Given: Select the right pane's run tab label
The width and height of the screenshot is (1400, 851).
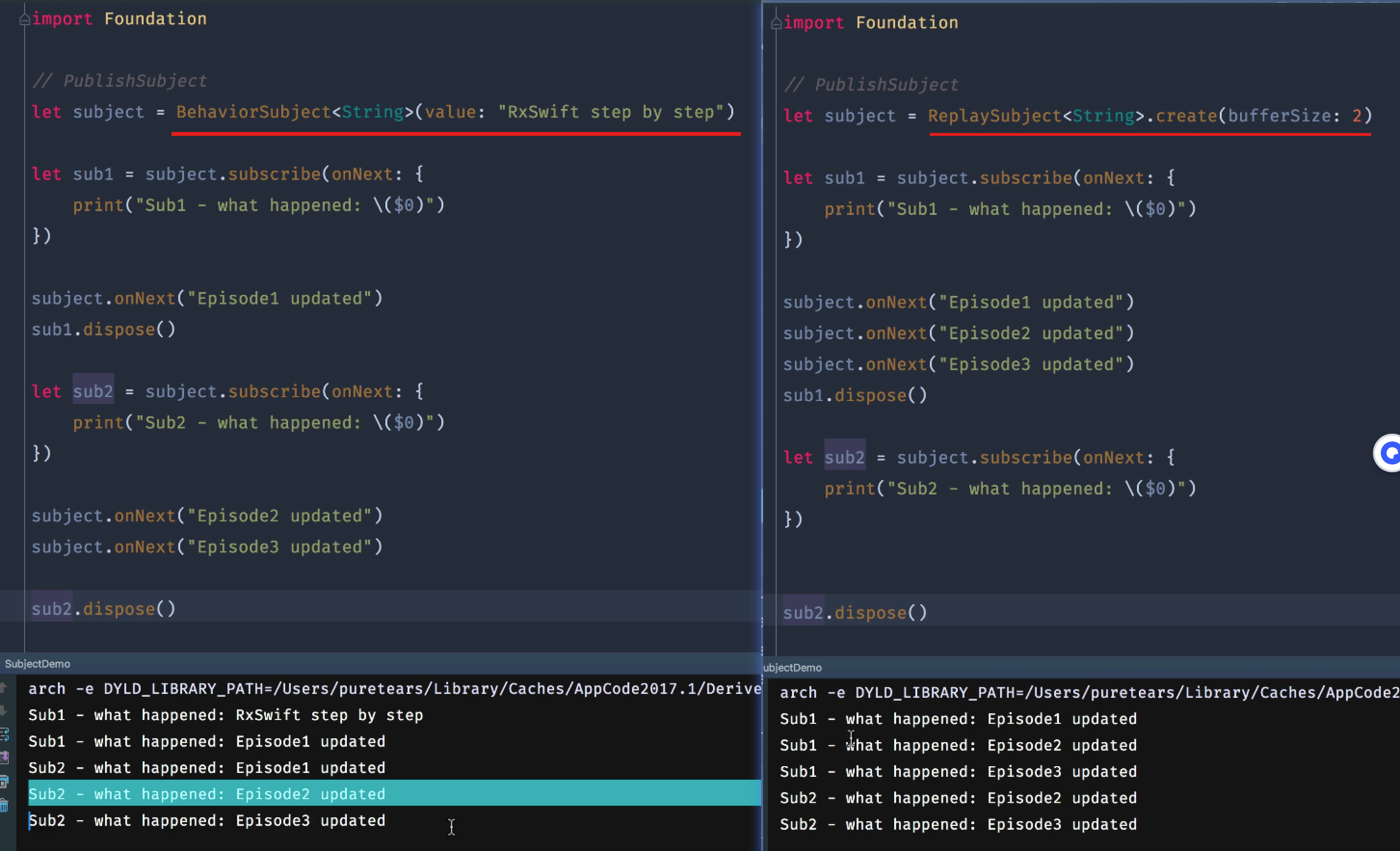Looking at the screenshot, I should tap(792, 668).
